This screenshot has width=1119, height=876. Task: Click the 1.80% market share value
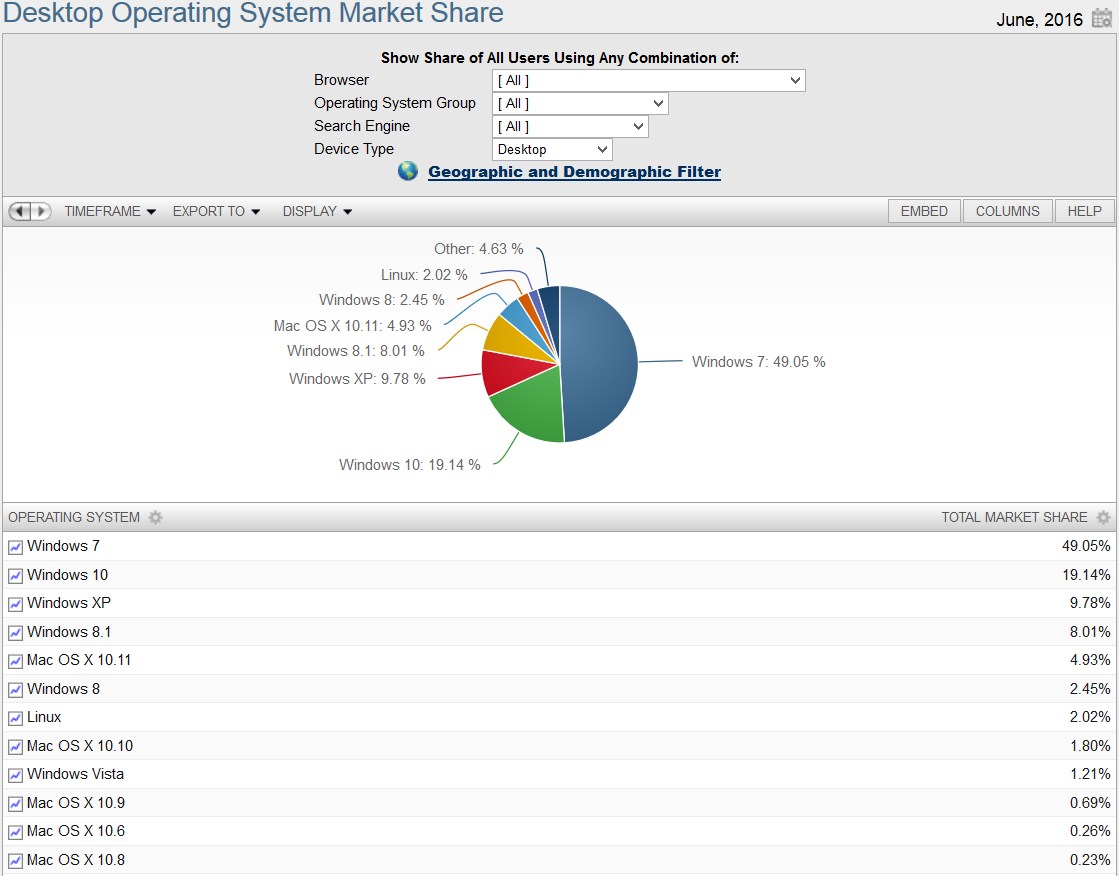coord(1090,746)
